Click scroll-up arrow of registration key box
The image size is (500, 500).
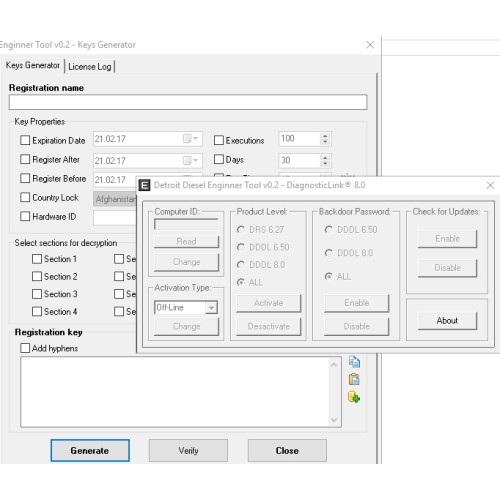point(334,365)
